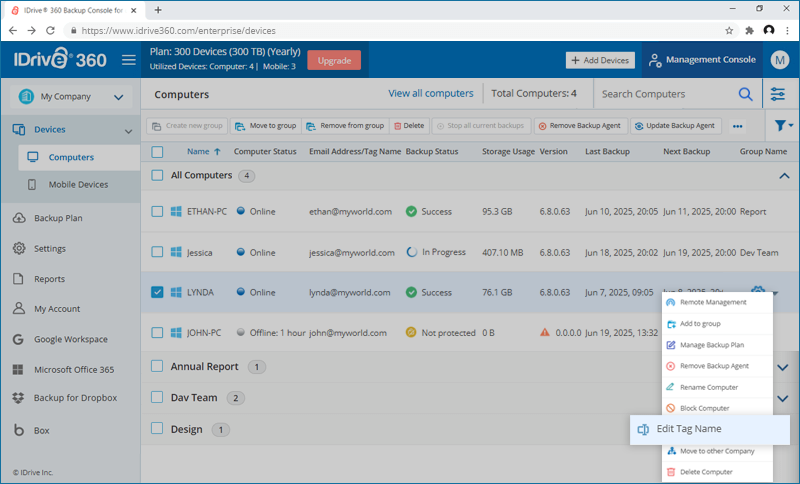Image resolution: width=800 pixels, height=484 pixels.
Task: Check the Jessica row checkbox
Action: (157, 252)
